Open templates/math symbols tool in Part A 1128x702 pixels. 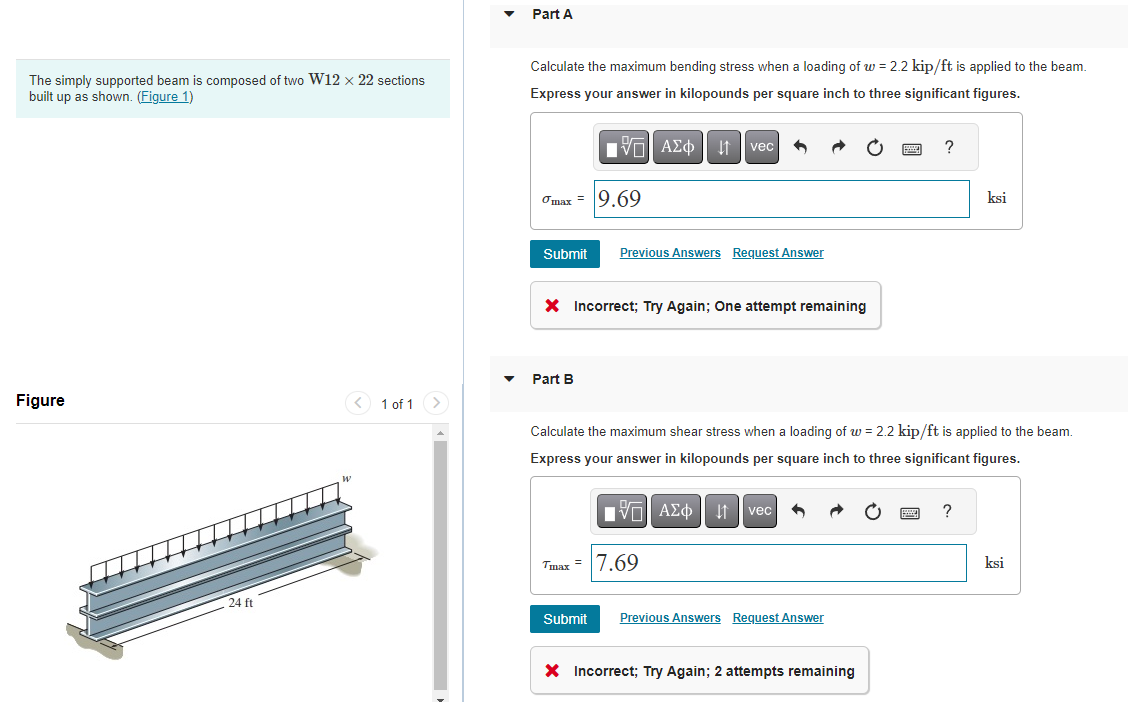[624, 147]
